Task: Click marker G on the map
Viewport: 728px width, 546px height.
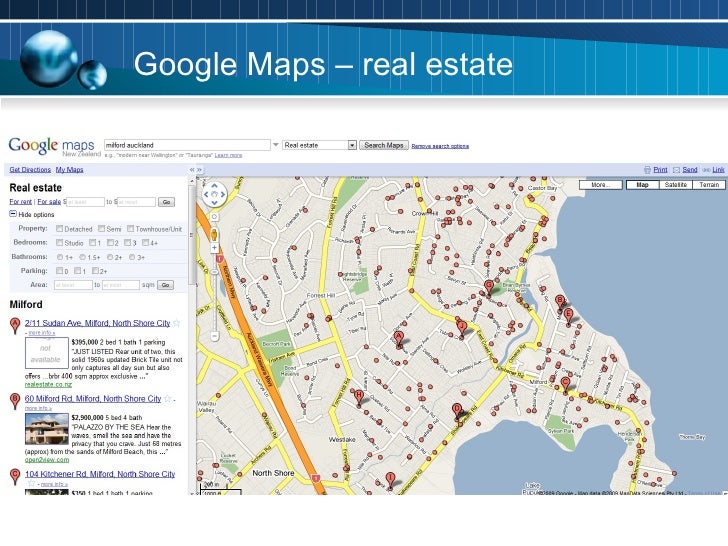Action: point(488,286)
